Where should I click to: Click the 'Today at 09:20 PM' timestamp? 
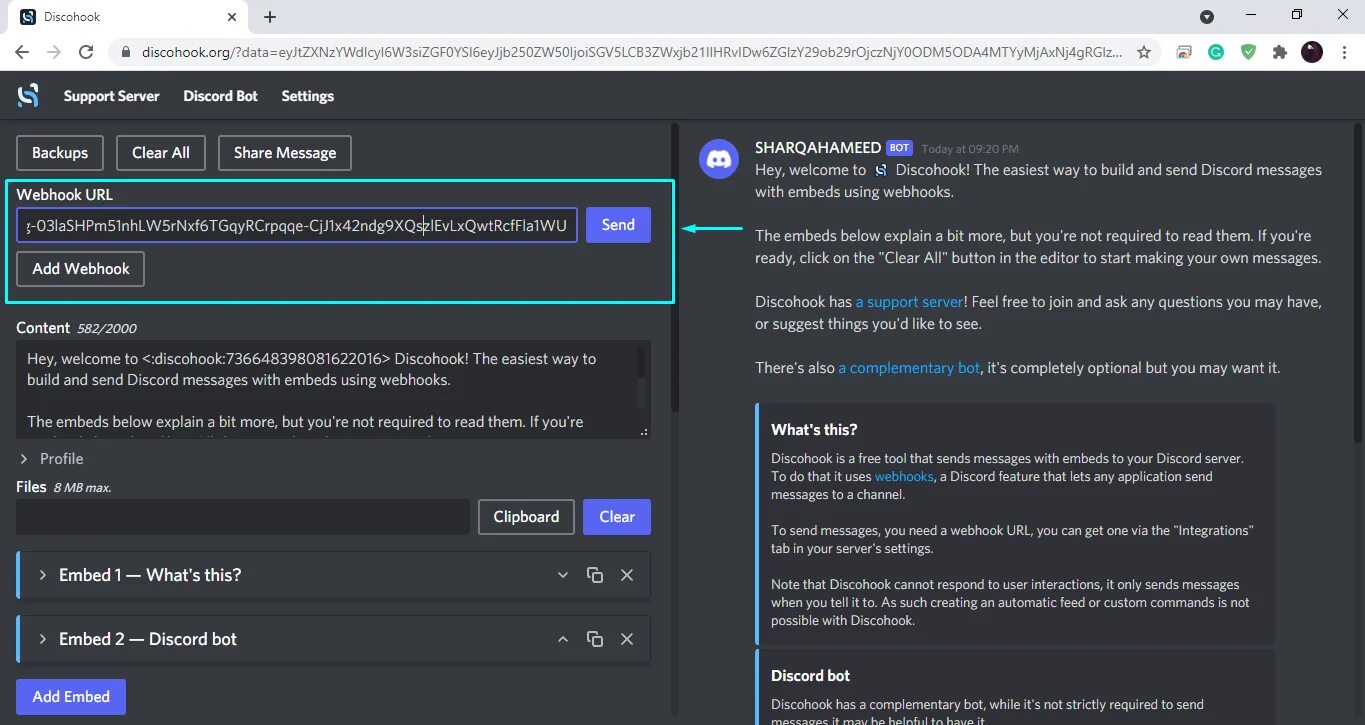click(970, 149)
